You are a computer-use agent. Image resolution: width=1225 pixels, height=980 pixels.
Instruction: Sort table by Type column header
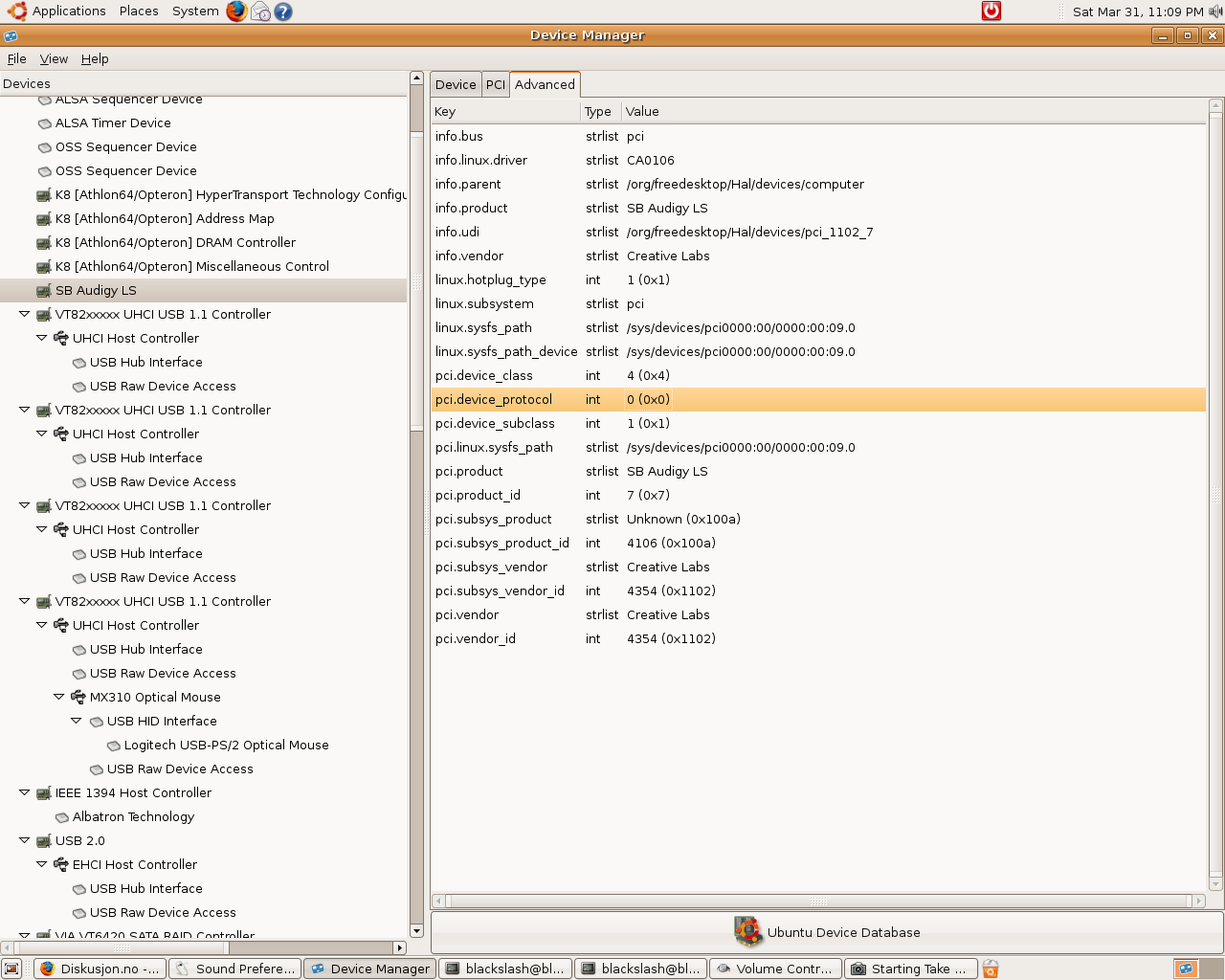(601, 111)
